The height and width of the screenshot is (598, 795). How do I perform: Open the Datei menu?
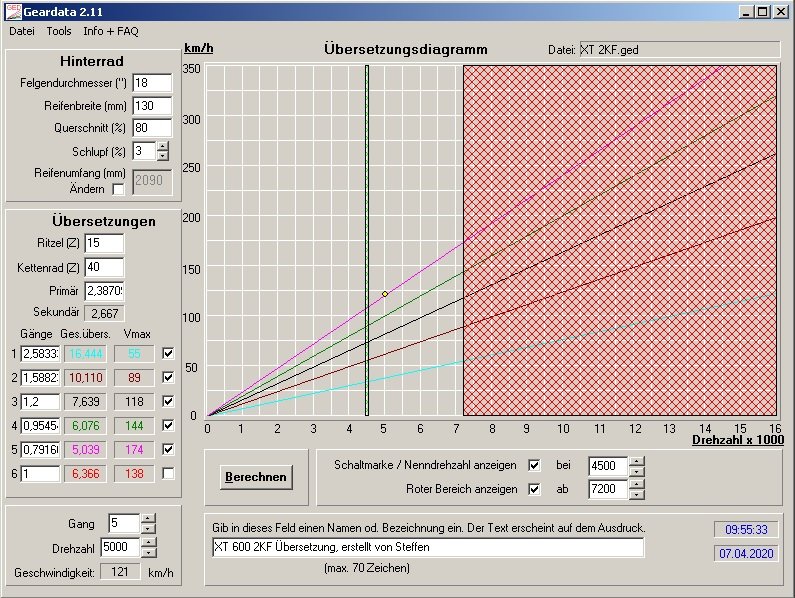pyautogui.click(x=22, y=31)
